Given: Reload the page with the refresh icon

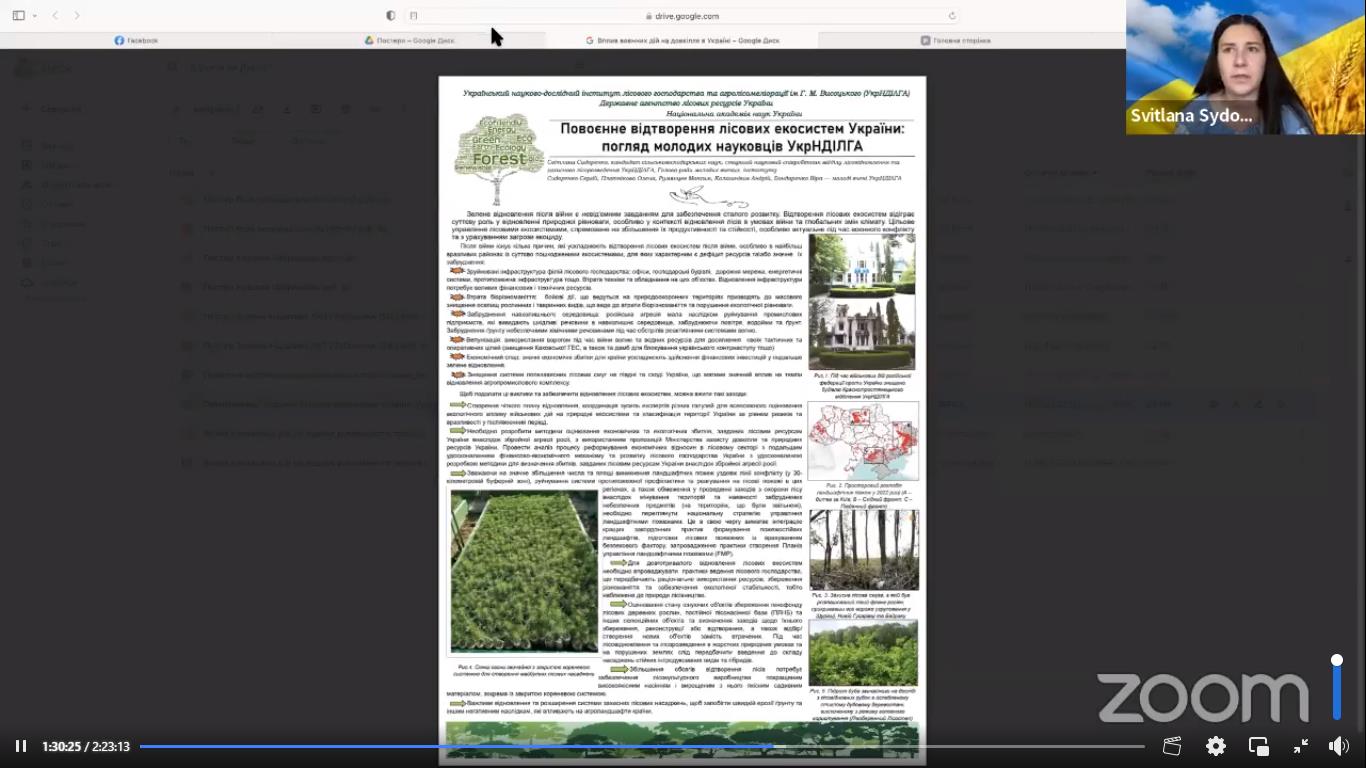Looking at the screenshot, I should pos(952,16).
